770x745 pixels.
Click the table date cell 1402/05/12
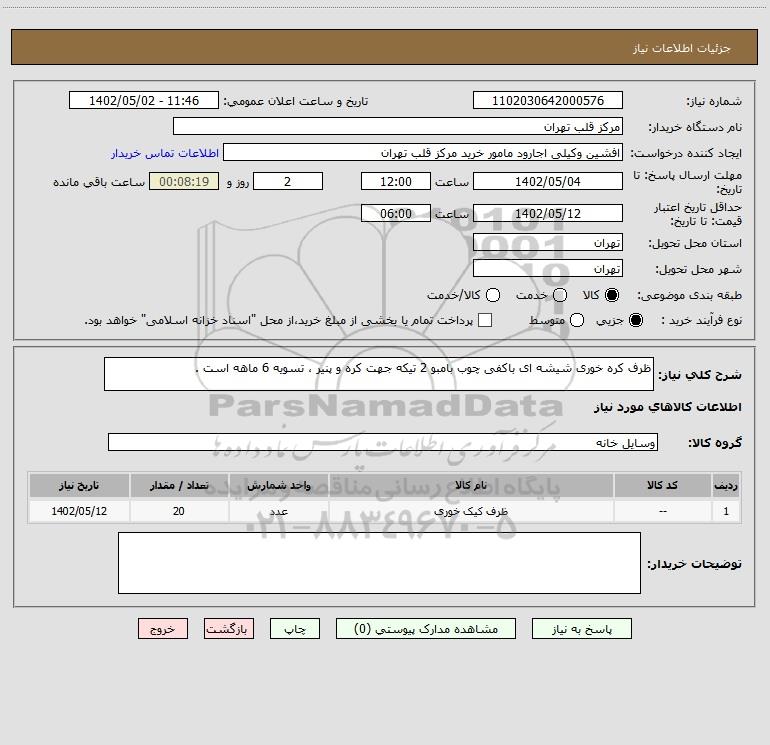point(79,511)
